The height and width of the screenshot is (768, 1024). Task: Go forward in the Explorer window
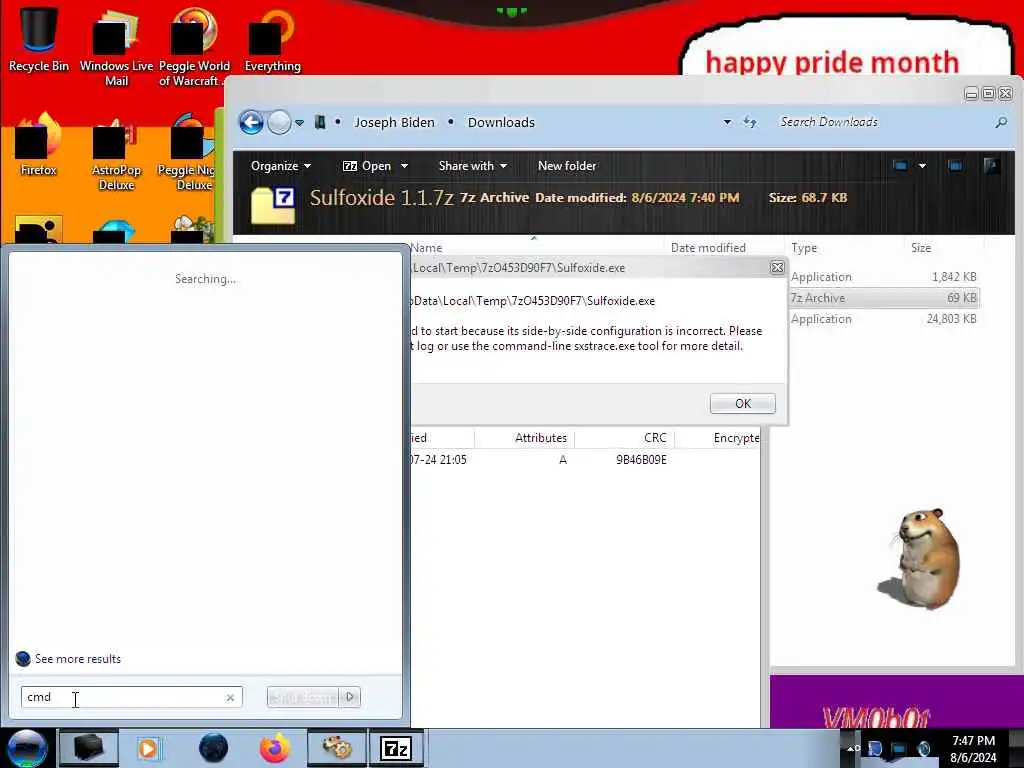280,122
